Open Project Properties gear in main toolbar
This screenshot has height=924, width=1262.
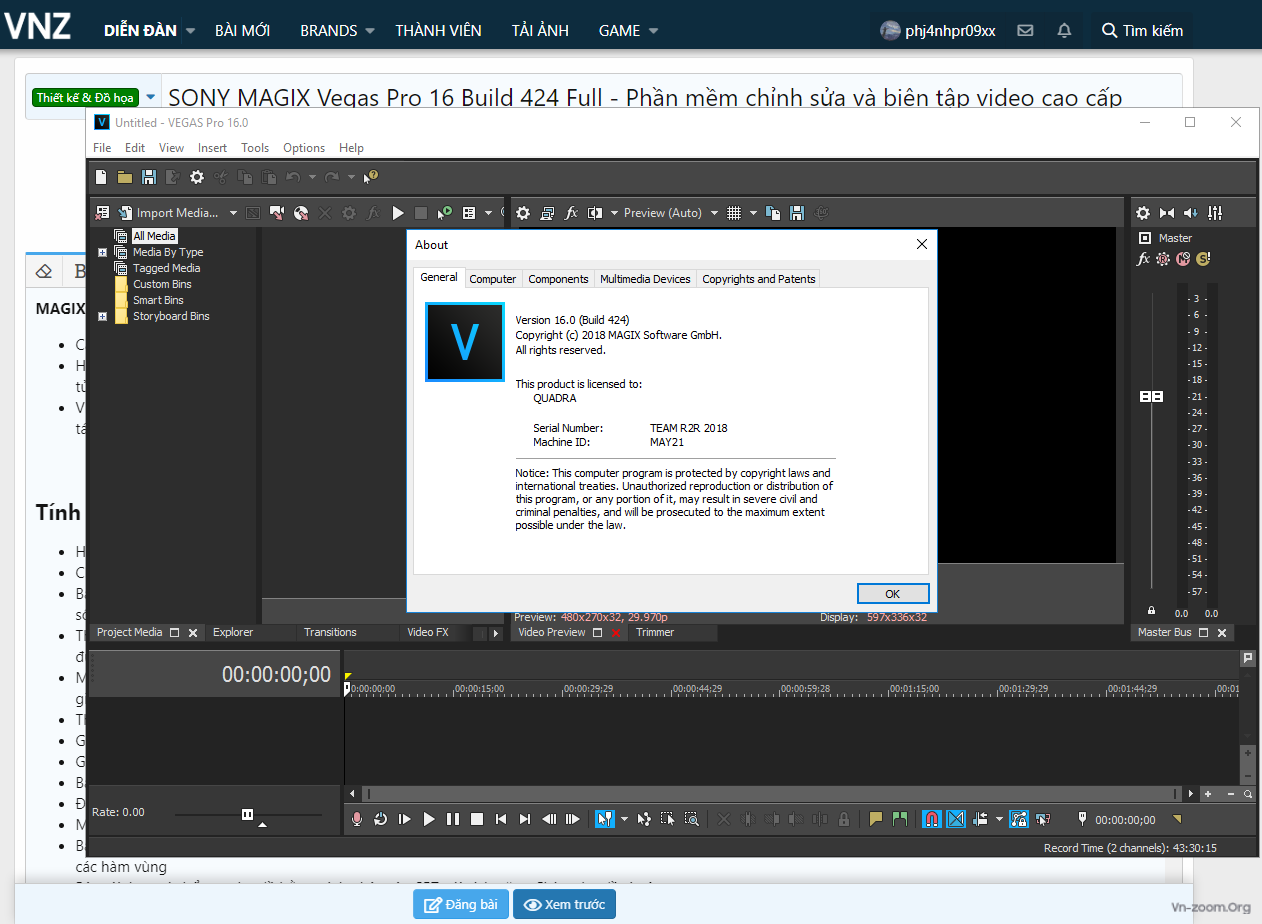click(x=197, y=177)
